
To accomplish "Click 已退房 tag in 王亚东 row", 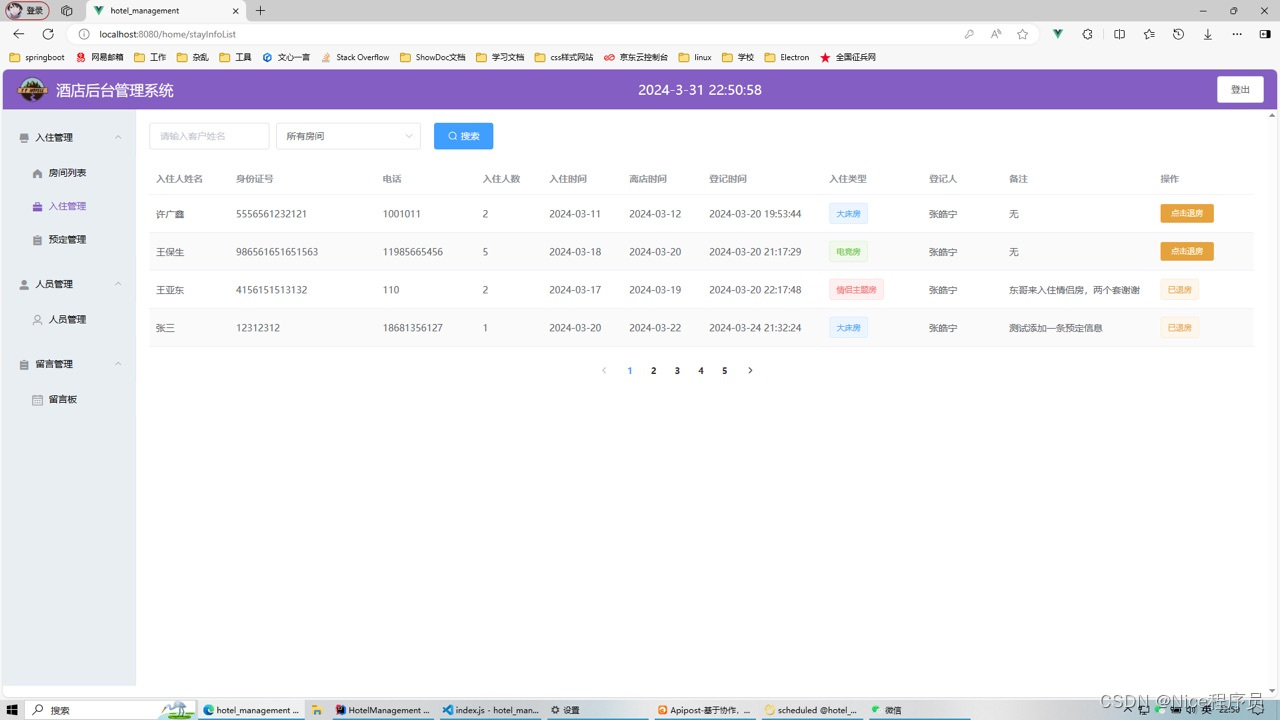I will point(1180,290).
